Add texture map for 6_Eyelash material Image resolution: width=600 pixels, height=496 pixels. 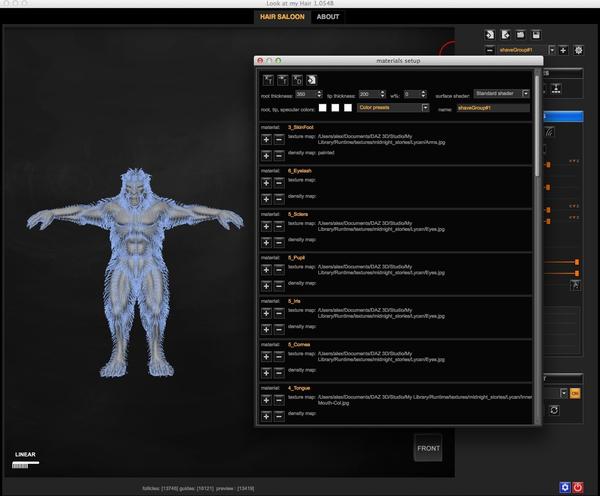click(x=266, y=183)
